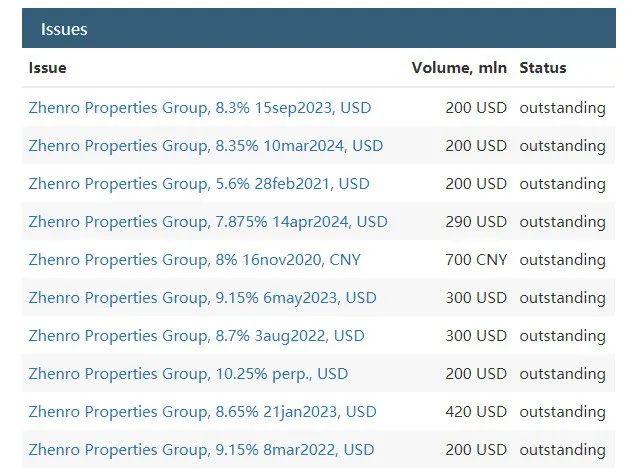Open the 8.65% 21jan2023 USD bond link
Viewport: 639px width, 475px height.
pos(203,412)
